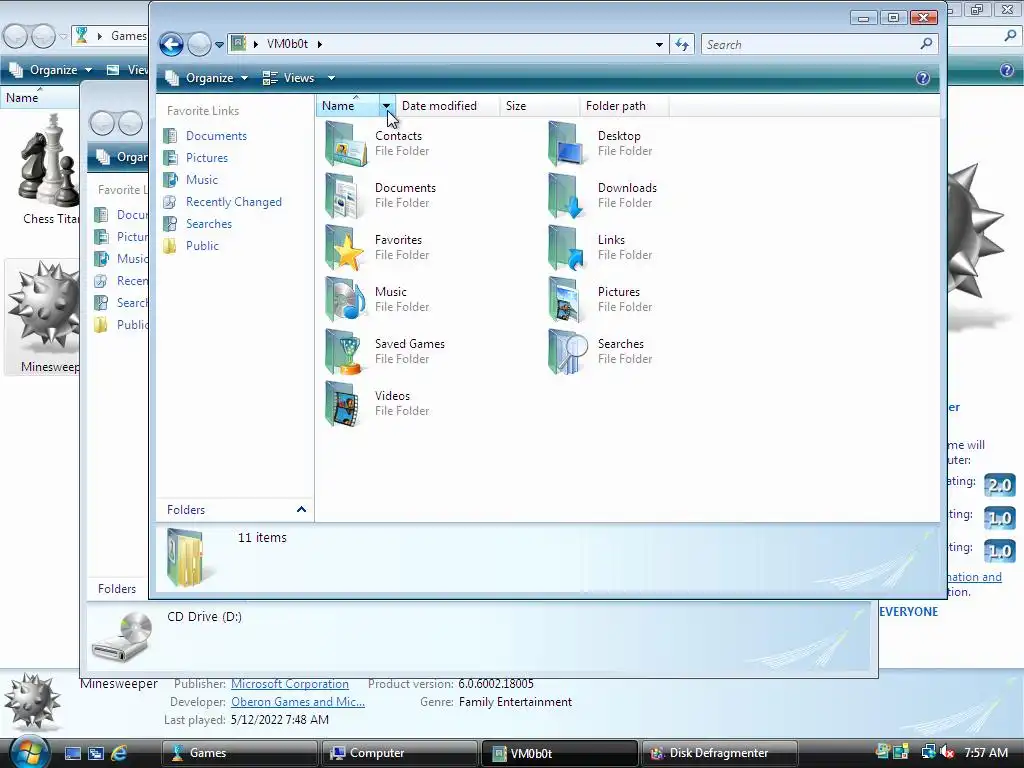Switch to Games taskbar button
Screen dimensions: 1024x768
[x=240, y=753]
